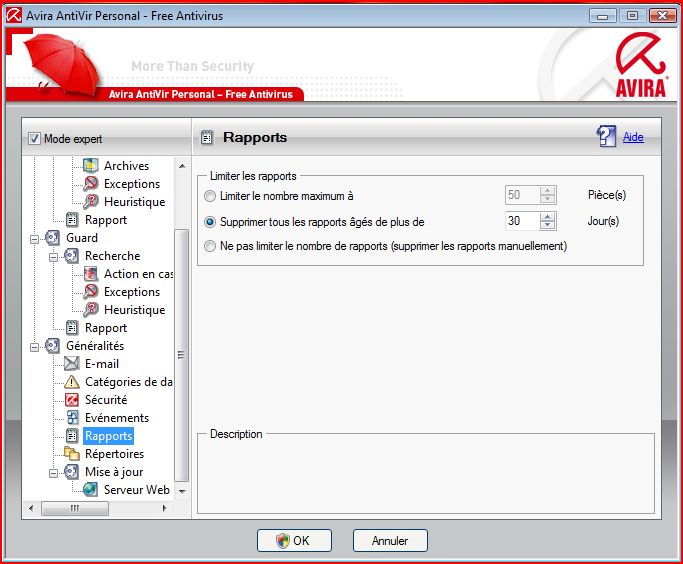Click the Aide question mark icon
This screenshot has width=683, height=564.
[606, 136]
